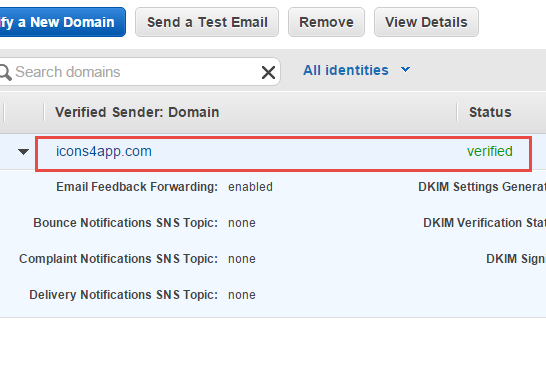Viewport: 546px width, 380px height.
Task: Click none beside Delivery Notifications
Action: point(242,295)
